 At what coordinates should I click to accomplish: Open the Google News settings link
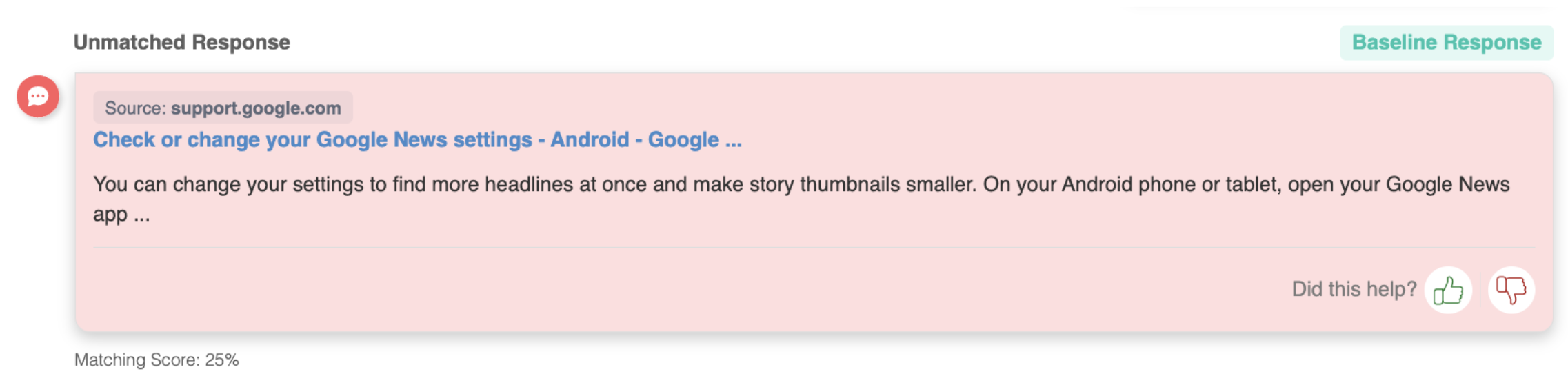click(x=417, y=140)
